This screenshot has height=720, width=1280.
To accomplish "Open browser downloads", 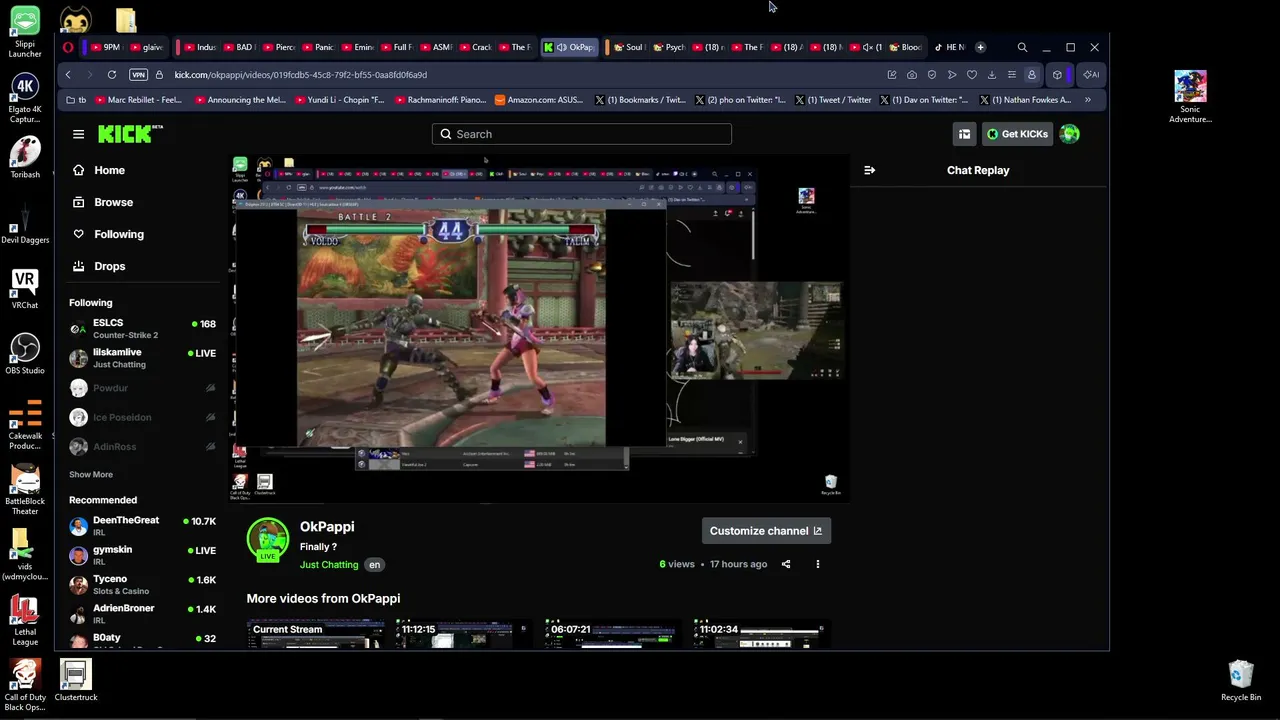I will click(991, 75).
